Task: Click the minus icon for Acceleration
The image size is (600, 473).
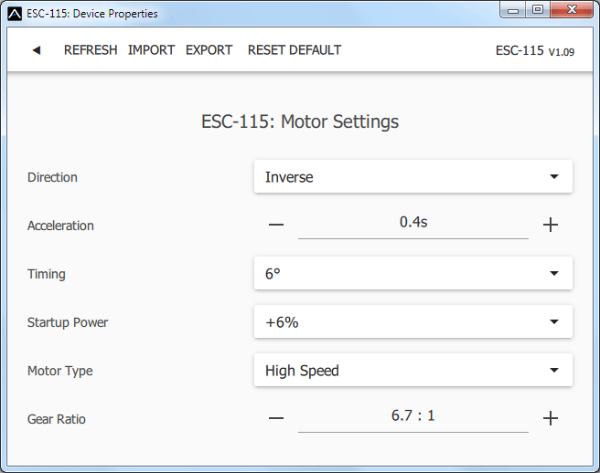Action: 276,225
